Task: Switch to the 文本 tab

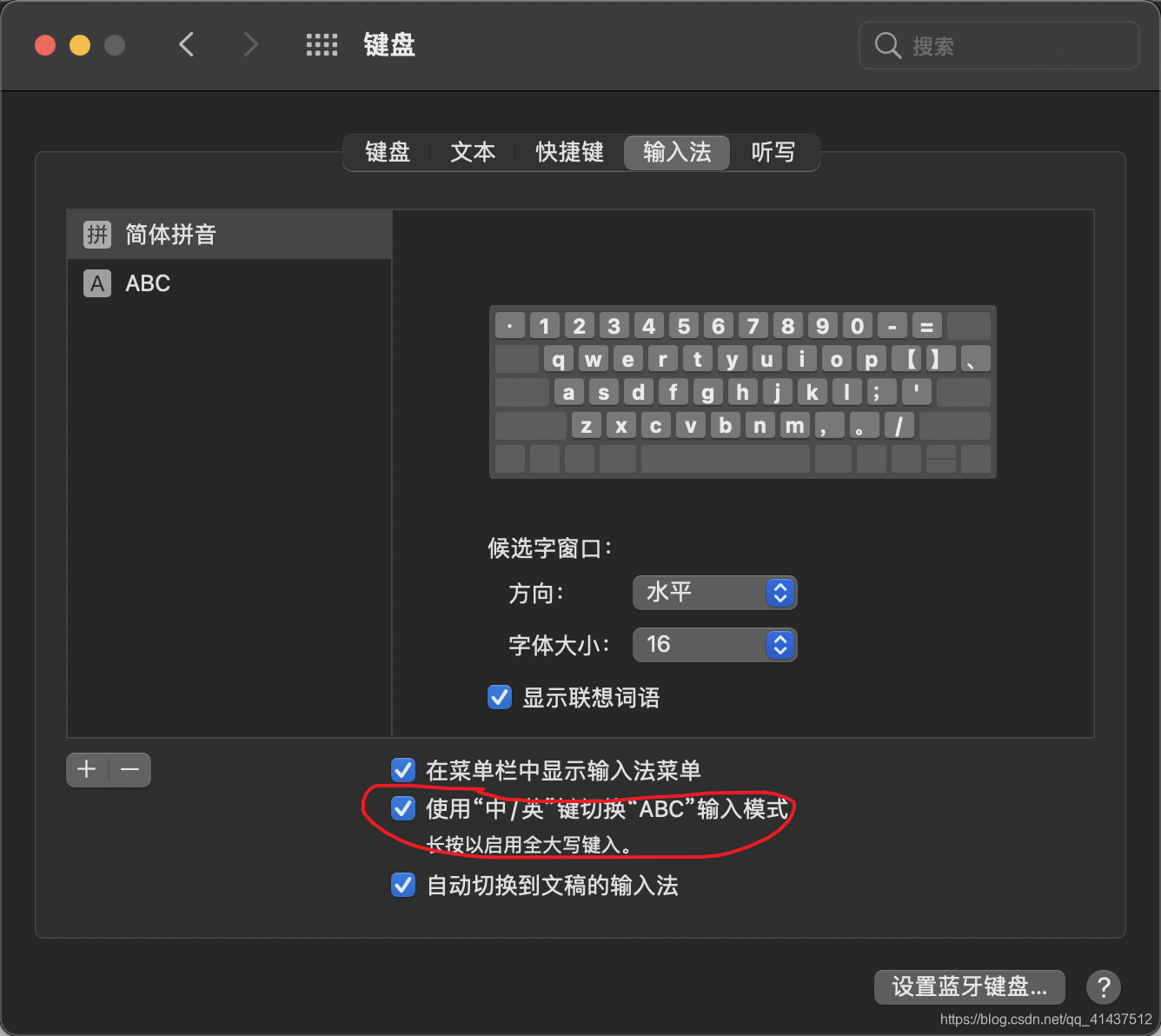Action: (473, 153)
